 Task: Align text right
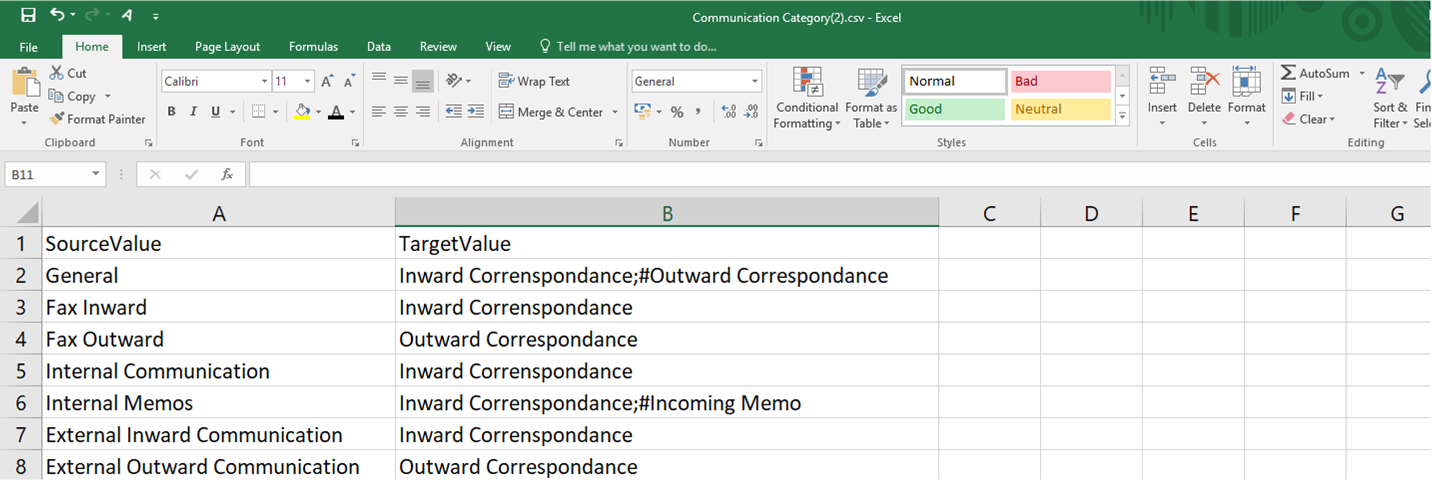click(x=423, y=111)
